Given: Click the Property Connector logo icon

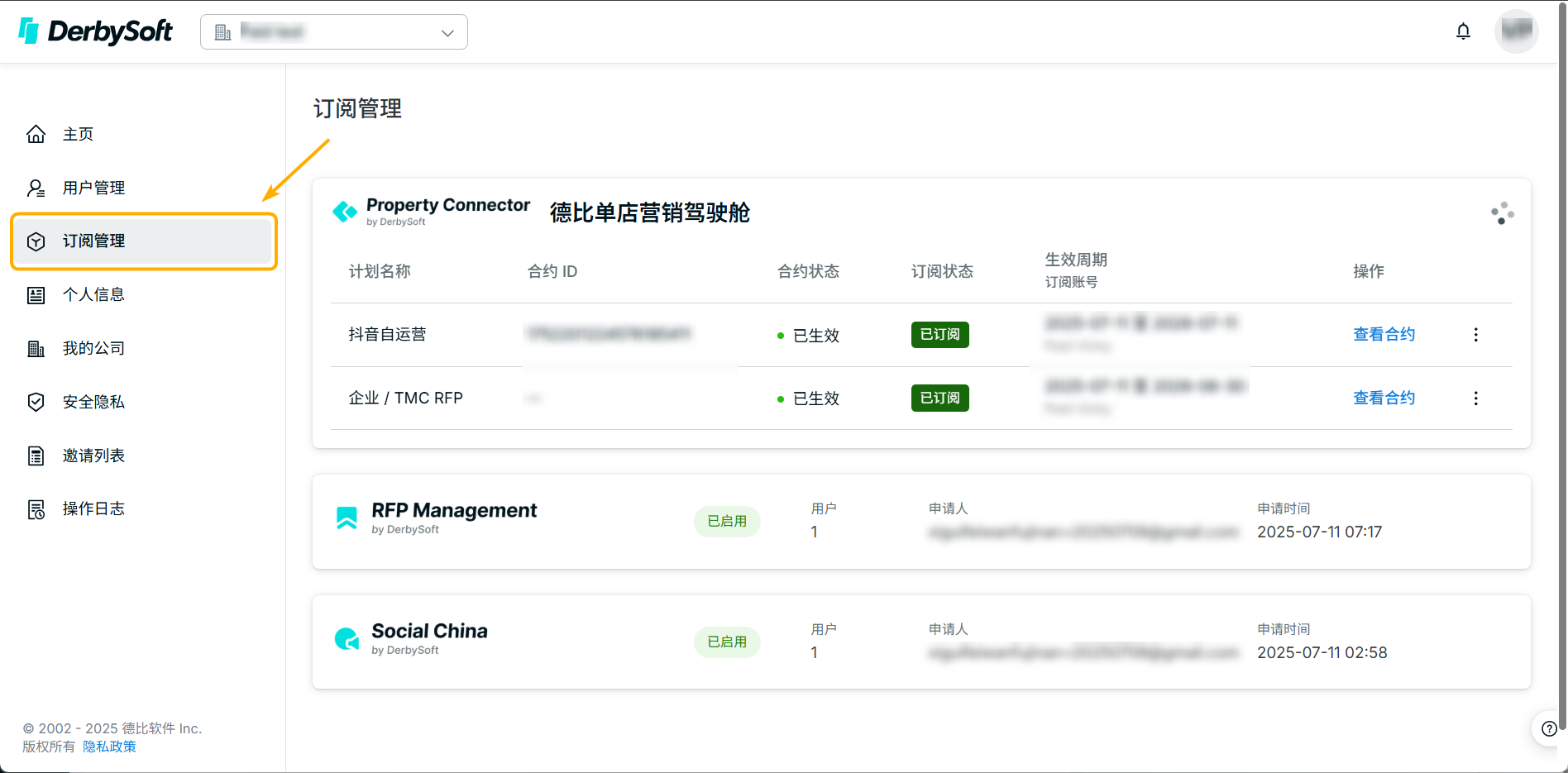Looking at the screenshot, I should 345,212.
